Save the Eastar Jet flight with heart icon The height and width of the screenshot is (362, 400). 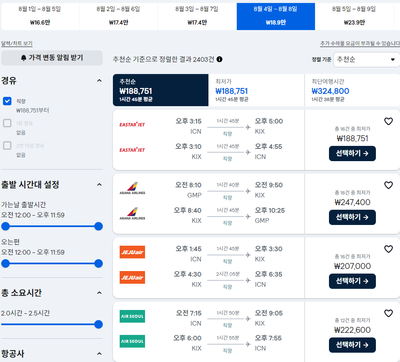pos(388,121)
